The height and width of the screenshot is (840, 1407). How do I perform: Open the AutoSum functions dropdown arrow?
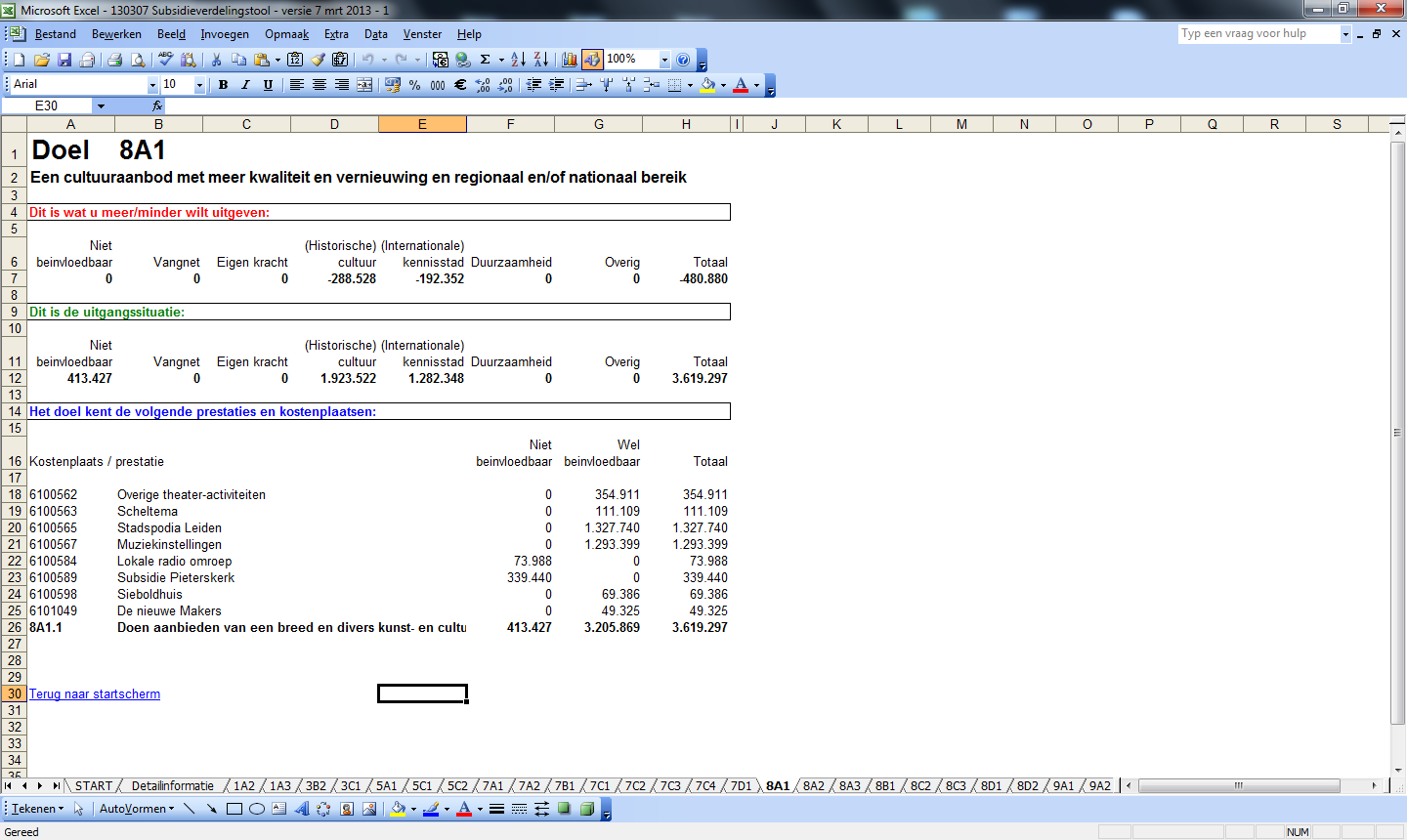[501, 60]
